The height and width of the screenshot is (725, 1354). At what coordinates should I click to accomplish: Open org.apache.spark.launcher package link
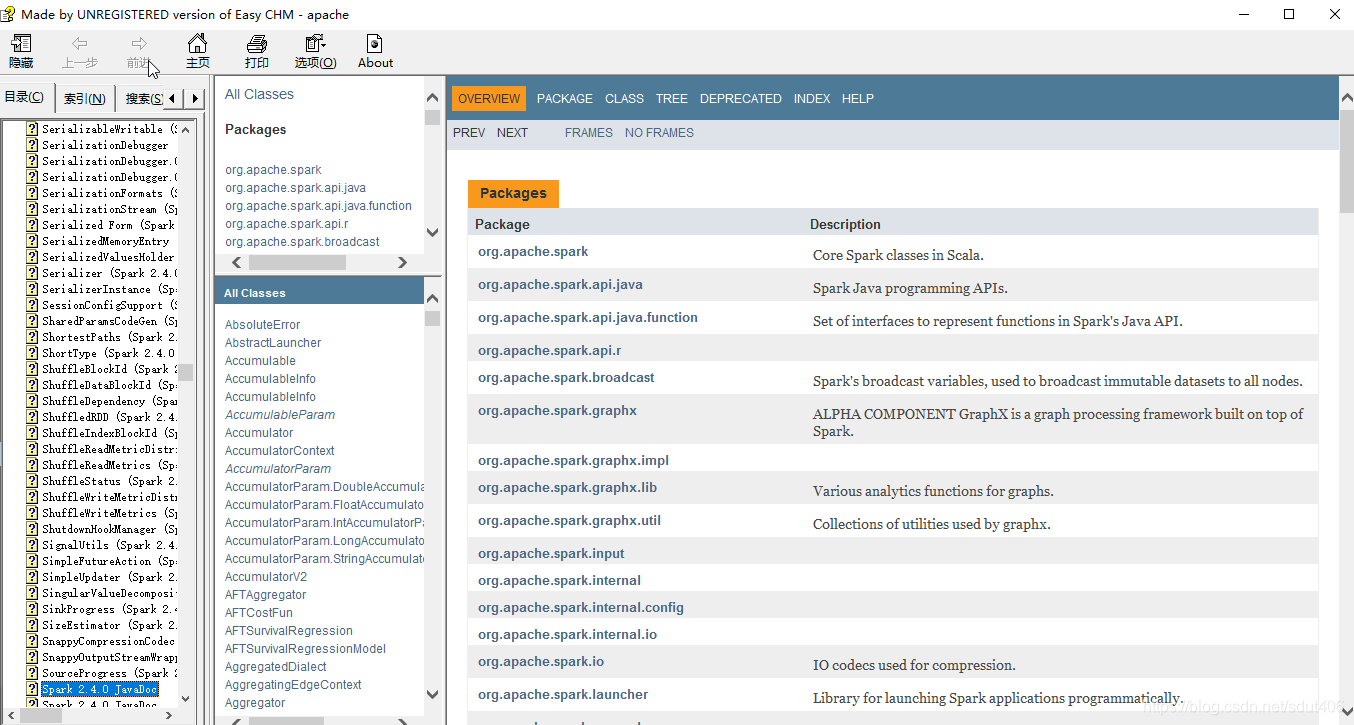[563, 694]
